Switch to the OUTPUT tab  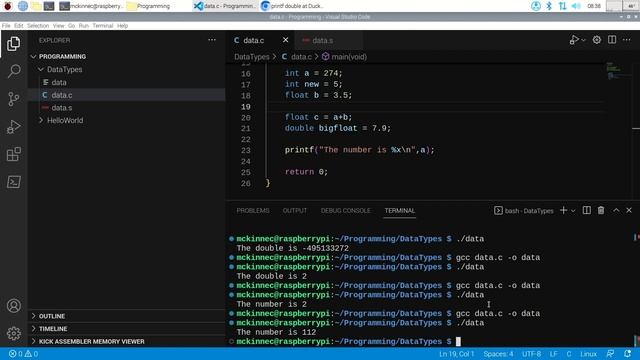[x=295, y=211]
